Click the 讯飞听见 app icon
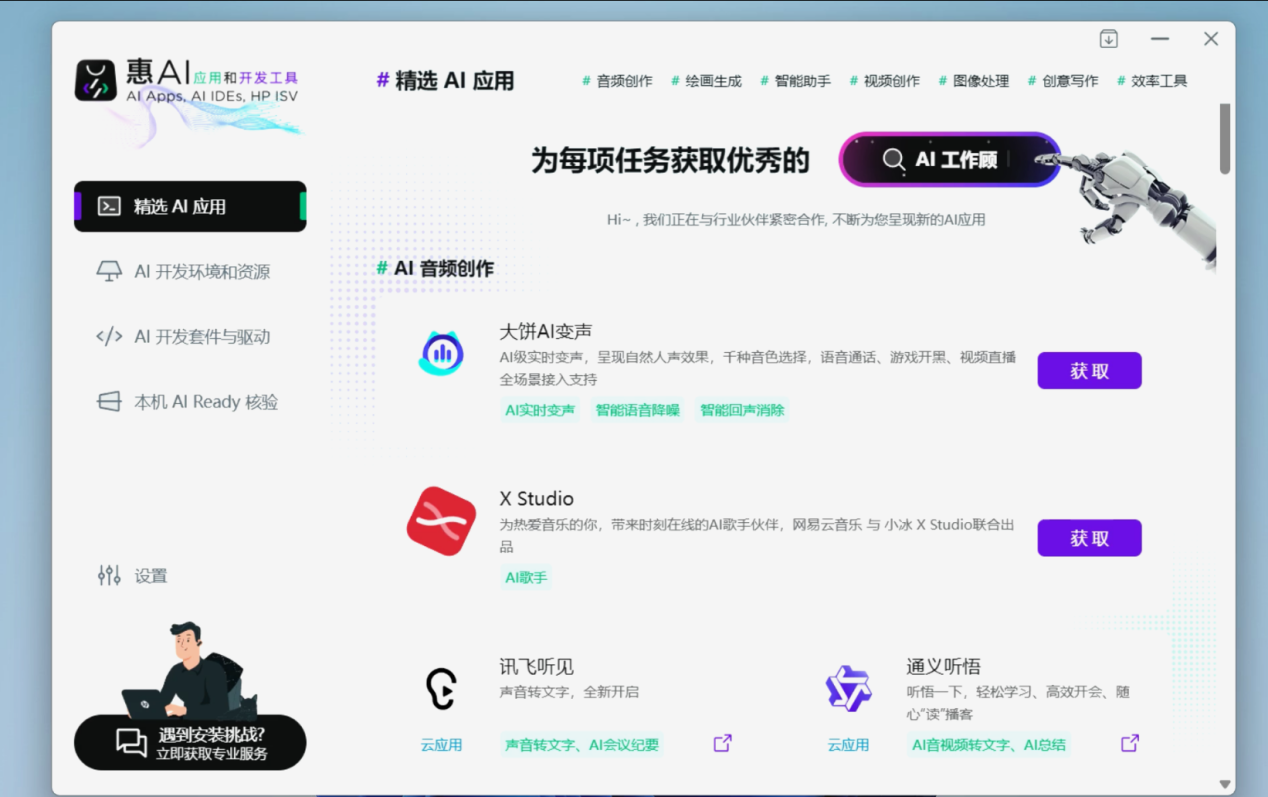The width and height of the screenshot is (1268, 797). [441, 688]
